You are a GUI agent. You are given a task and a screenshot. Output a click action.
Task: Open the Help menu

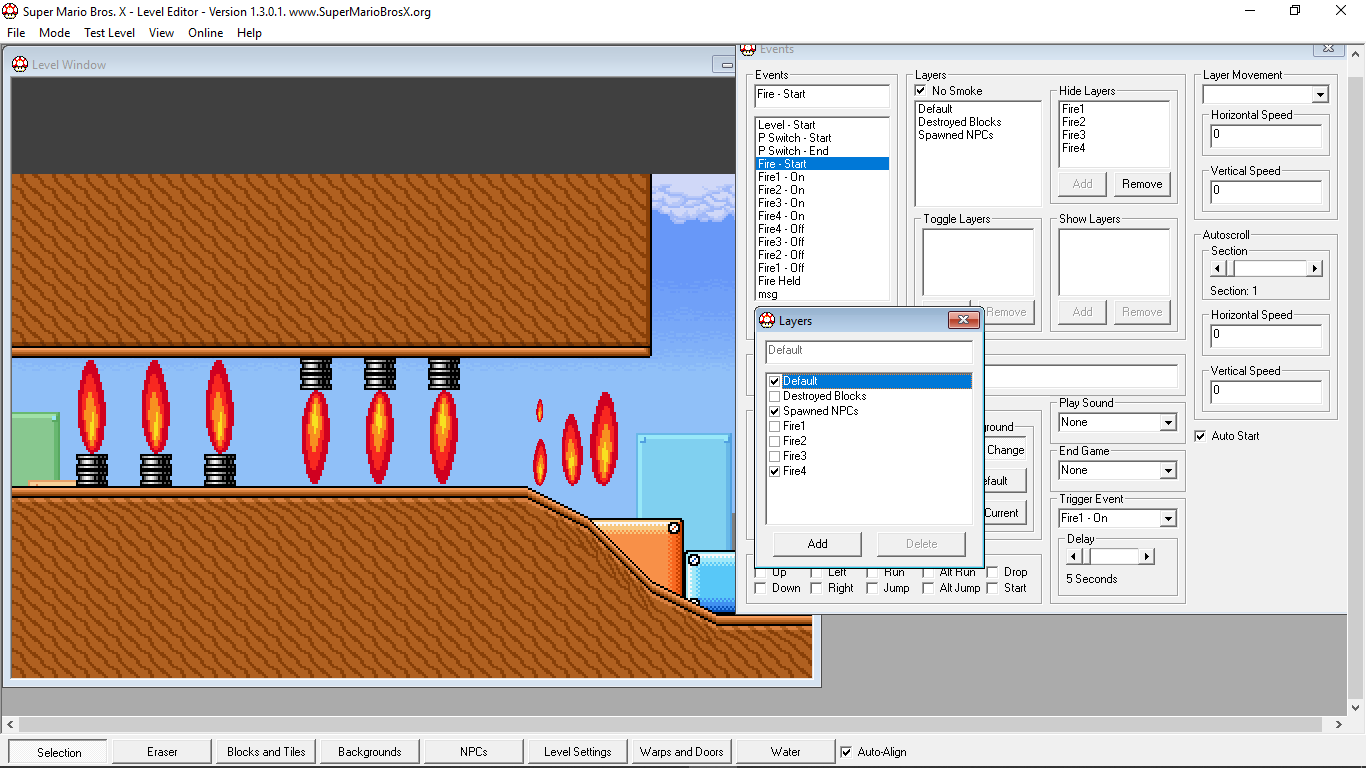(249, 33)
